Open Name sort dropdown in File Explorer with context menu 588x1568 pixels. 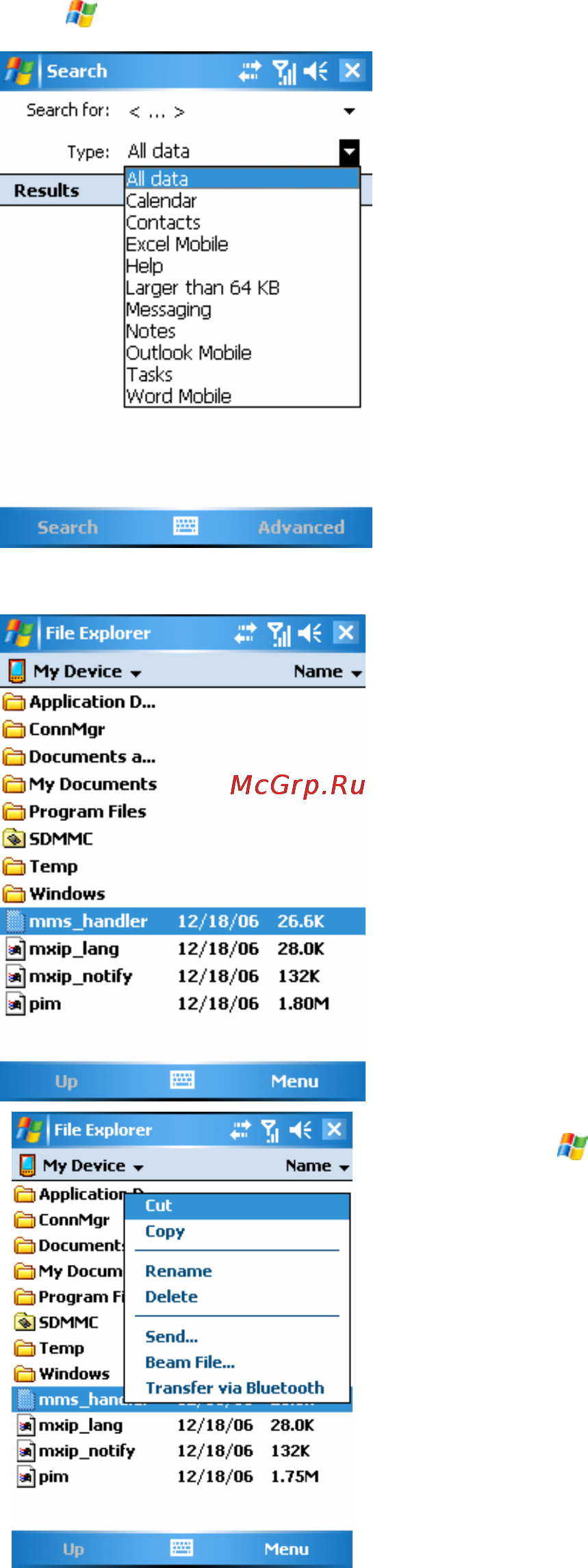point(318,1166)
